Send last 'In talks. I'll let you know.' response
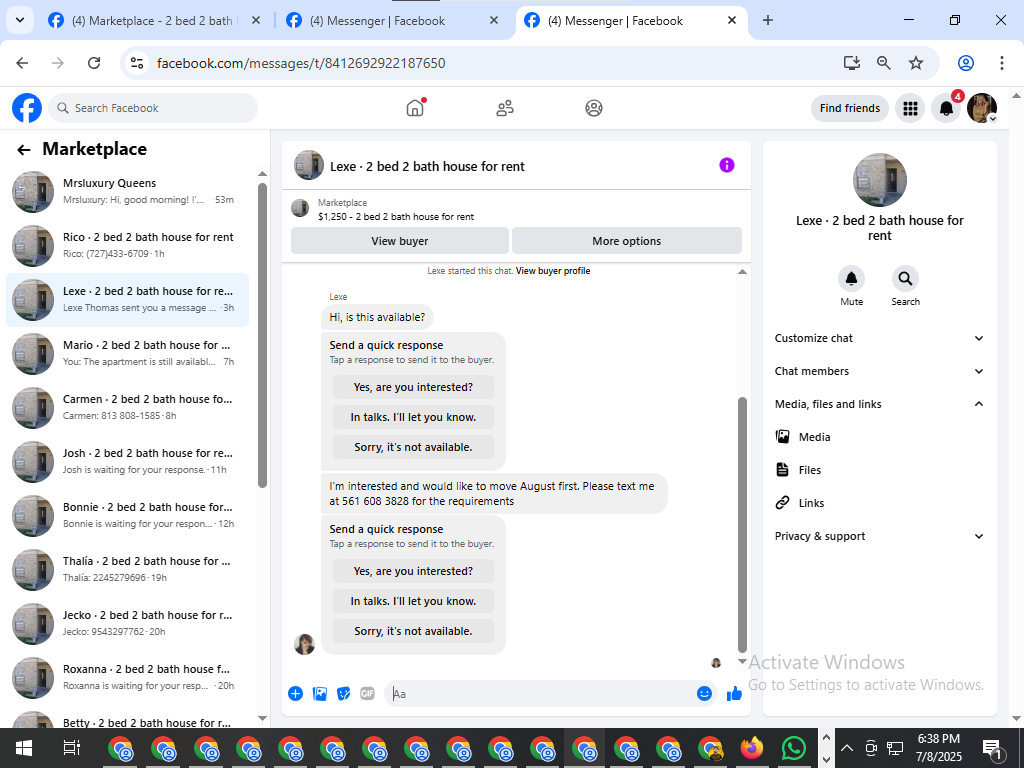Viewport: 1024px width, 768px height. point(413,601)
